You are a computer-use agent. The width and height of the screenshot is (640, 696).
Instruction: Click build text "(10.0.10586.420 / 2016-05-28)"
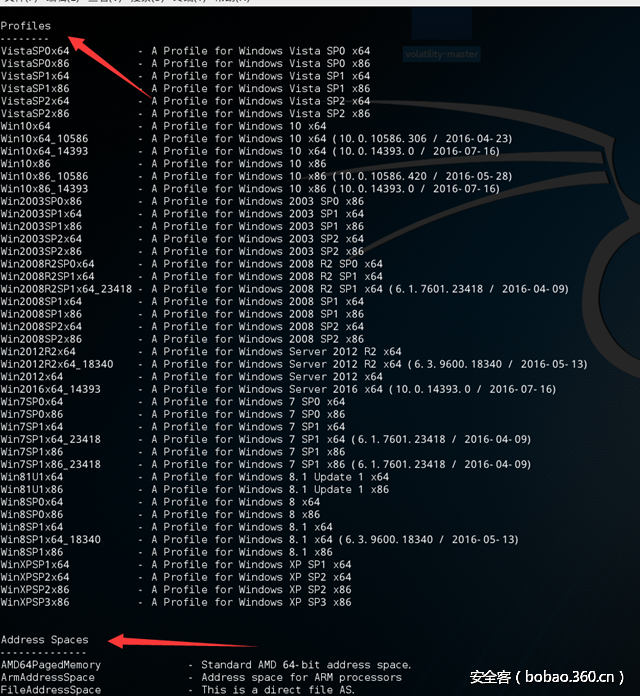pyautogui.click(x=423, y=176)
